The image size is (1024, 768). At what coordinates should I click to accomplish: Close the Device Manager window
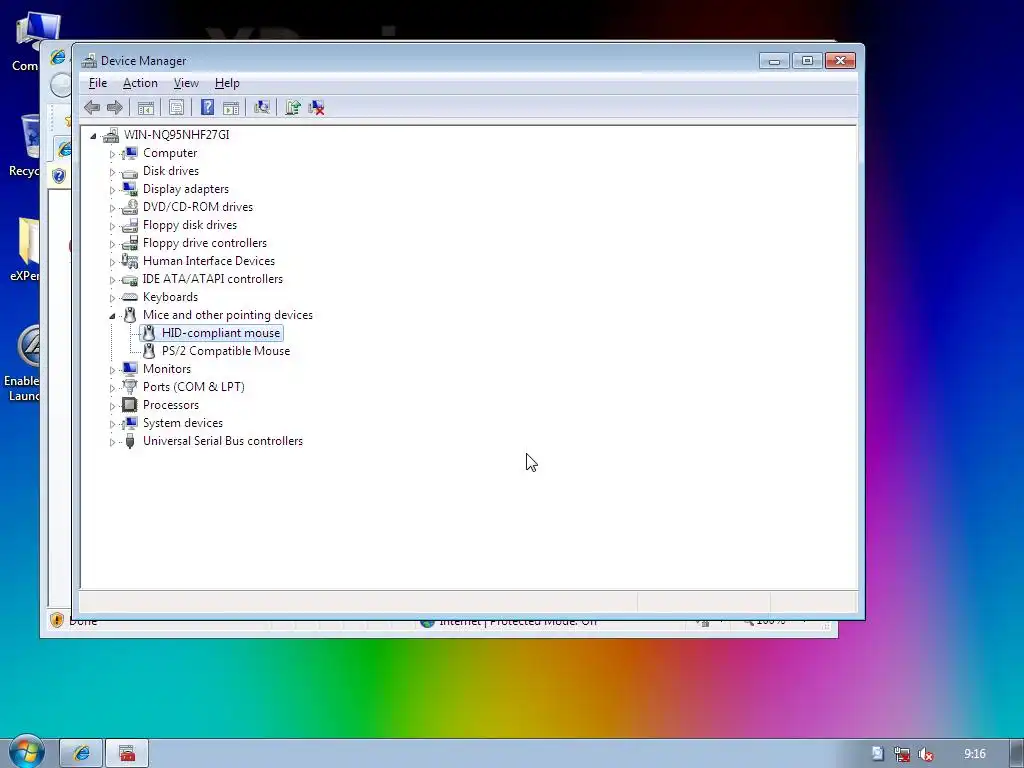click(x=840, y=61)
